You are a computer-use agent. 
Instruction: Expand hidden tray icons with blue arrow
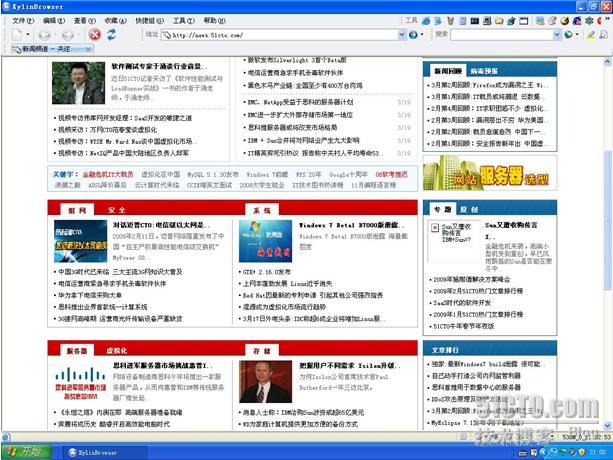click(x=543, y=452)
